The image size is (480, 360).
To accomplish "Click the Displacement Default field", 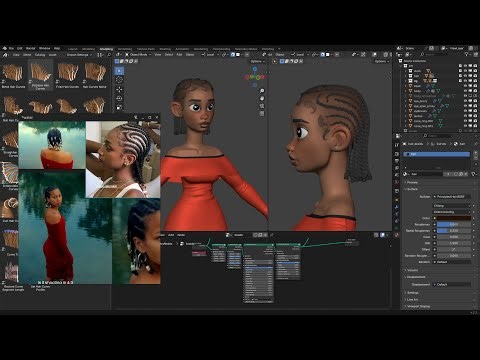I will 452,285.
